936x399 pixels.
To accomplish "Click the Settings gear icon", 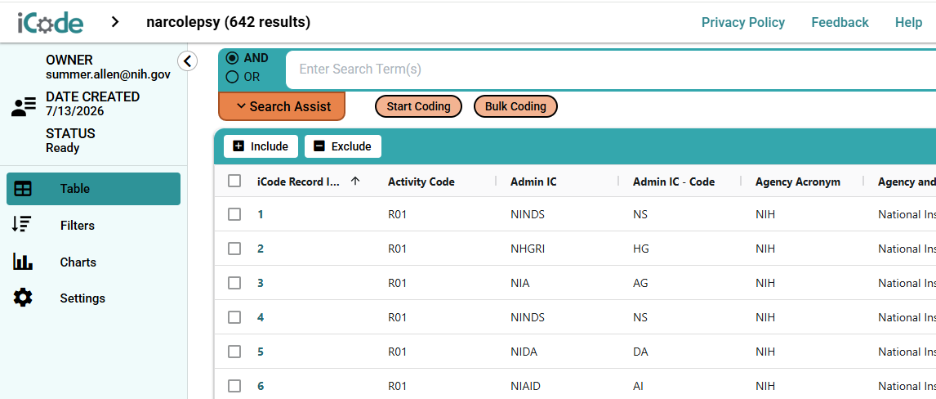I will pos(23,297).
